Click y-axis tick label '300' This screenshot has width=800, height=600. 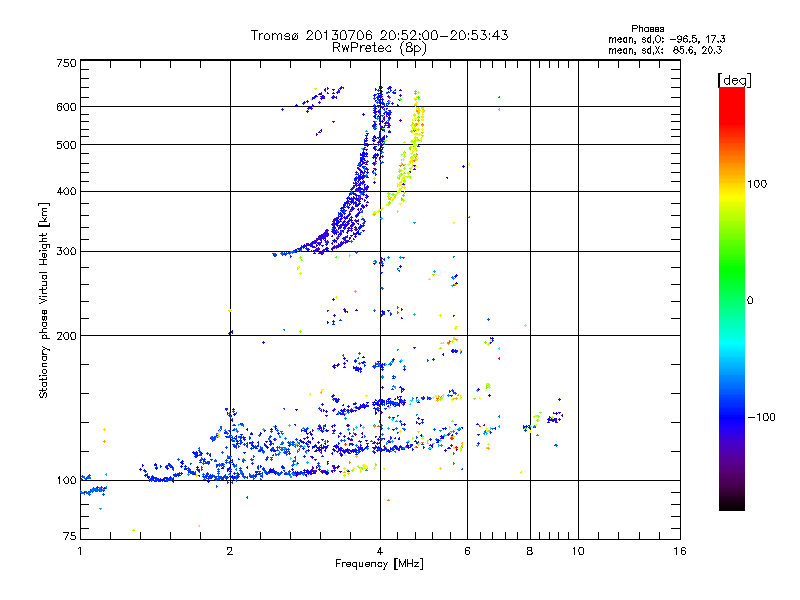[66, 252]
